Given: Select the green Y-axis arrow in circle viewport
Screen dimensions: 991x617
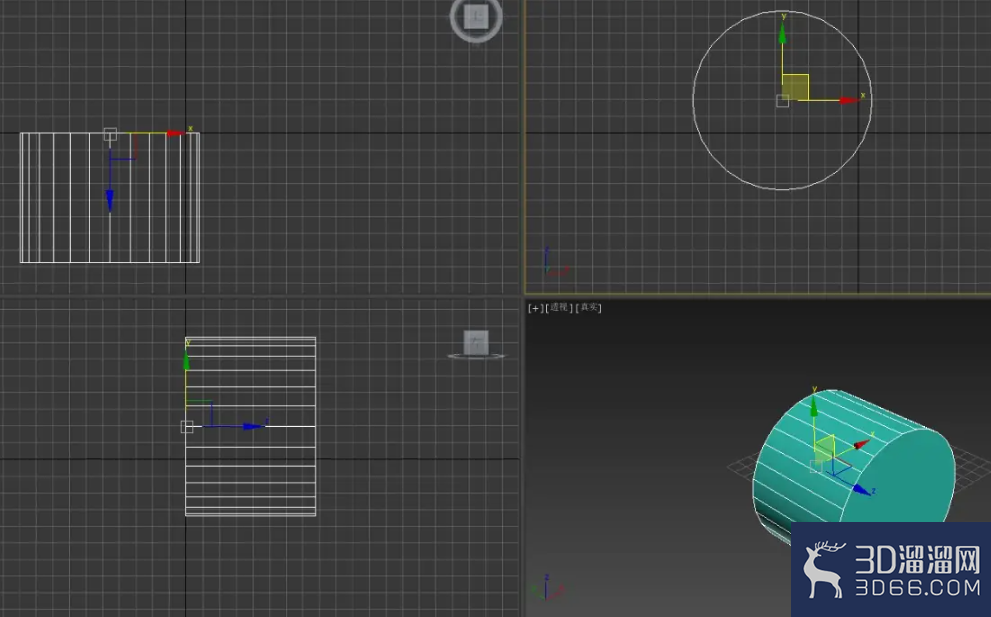Looking at the screenshot, I should (x=782, y=34).
